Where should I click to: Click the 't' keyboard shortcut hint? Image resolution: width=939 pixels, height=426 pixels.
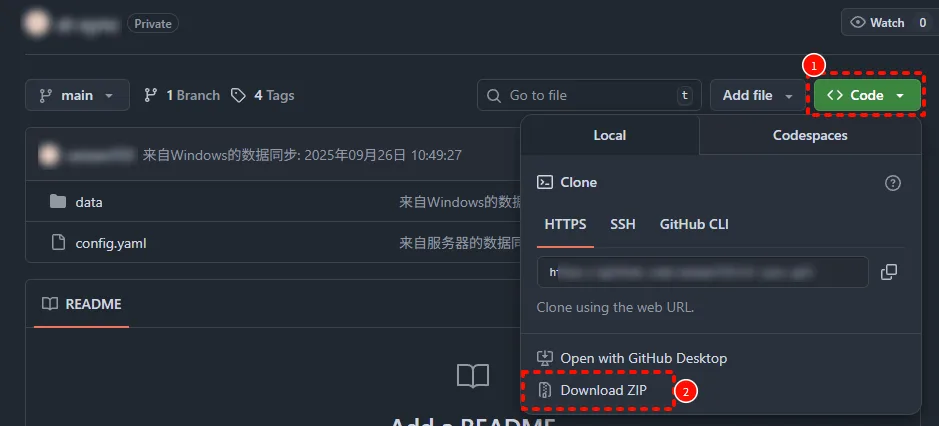(684, 95)
